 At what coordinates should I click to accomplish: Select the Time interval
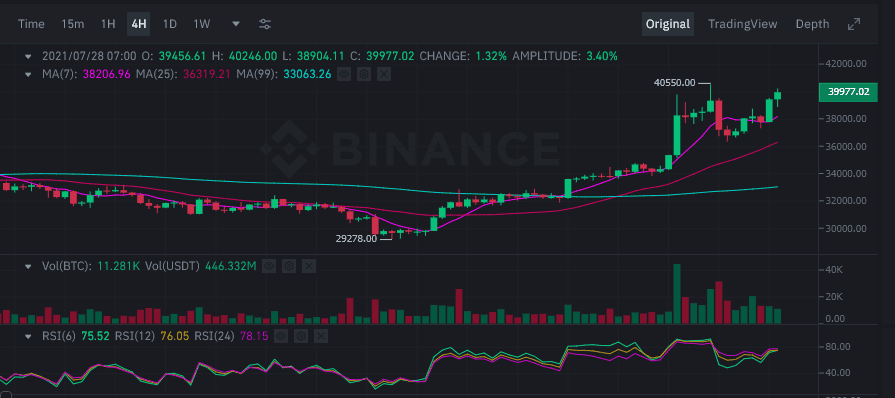[x=31, y=24]
